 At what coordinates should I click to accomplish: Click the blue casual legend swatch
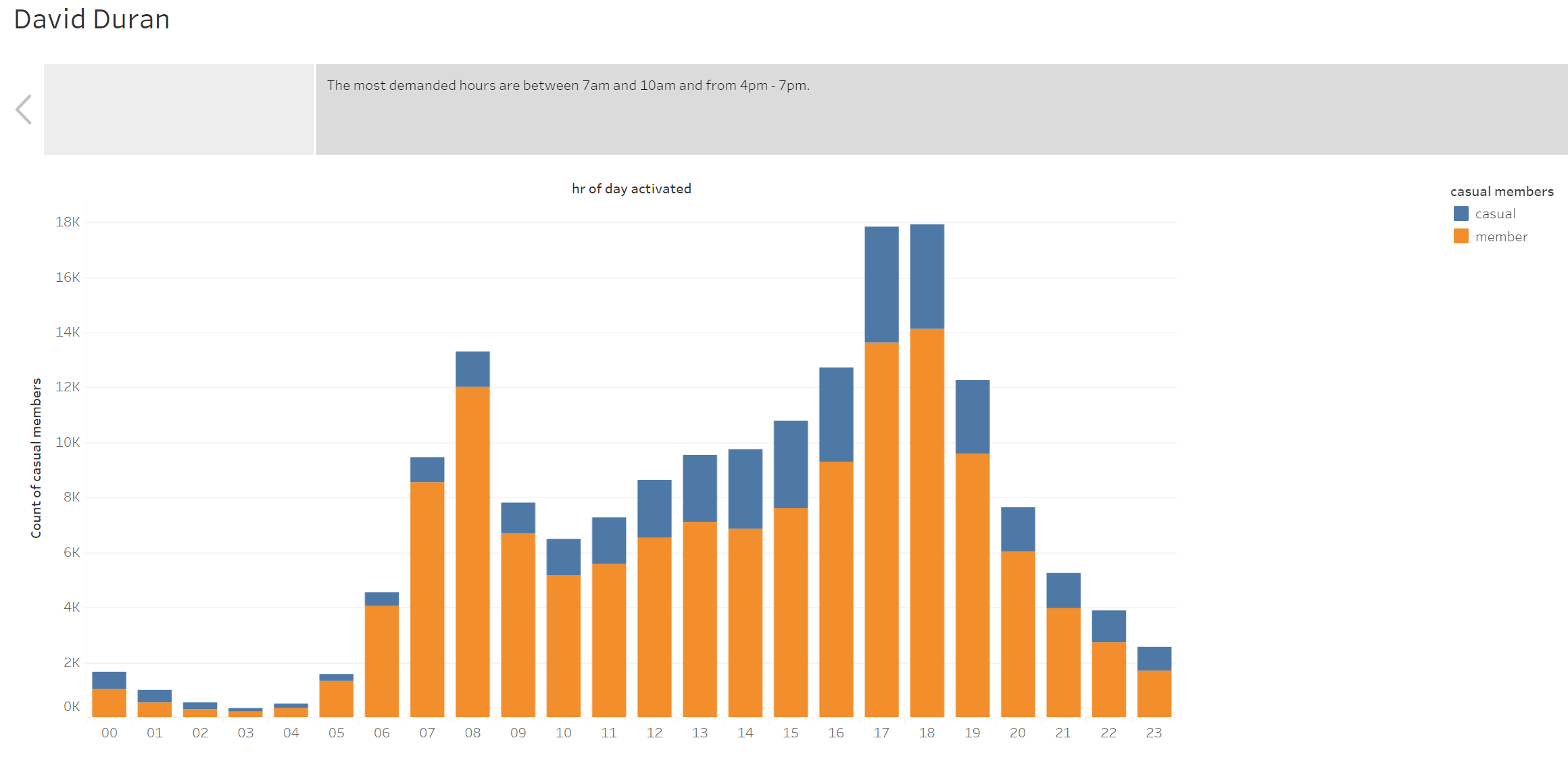pos(1461,214)
